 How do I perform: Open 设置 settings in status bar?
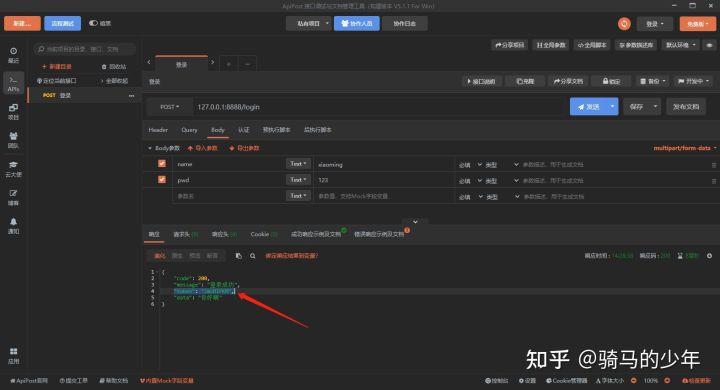pyautogui.click(x=527, y=380)
